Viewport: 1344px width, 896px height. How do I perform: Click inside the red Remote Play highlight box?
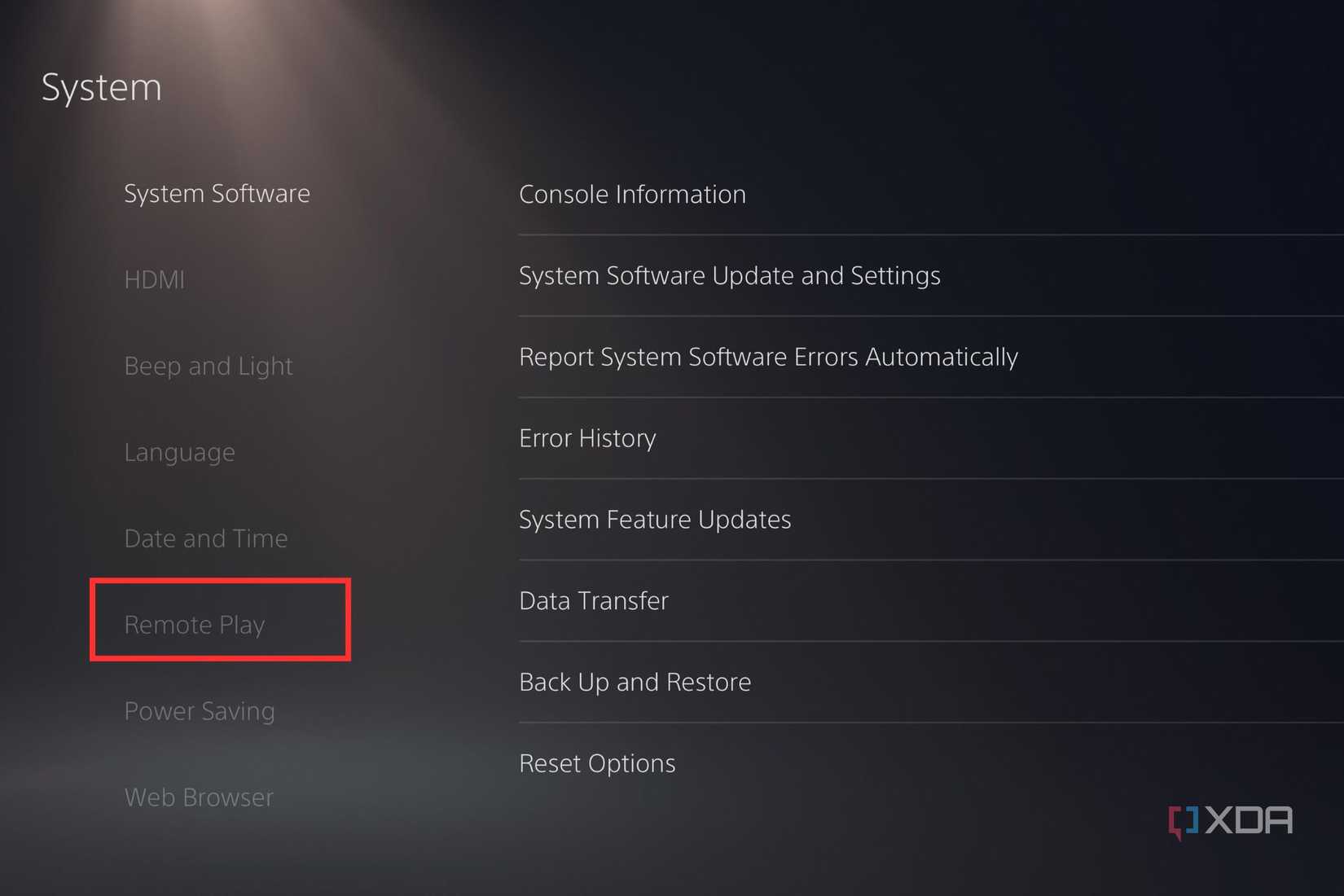220,620
